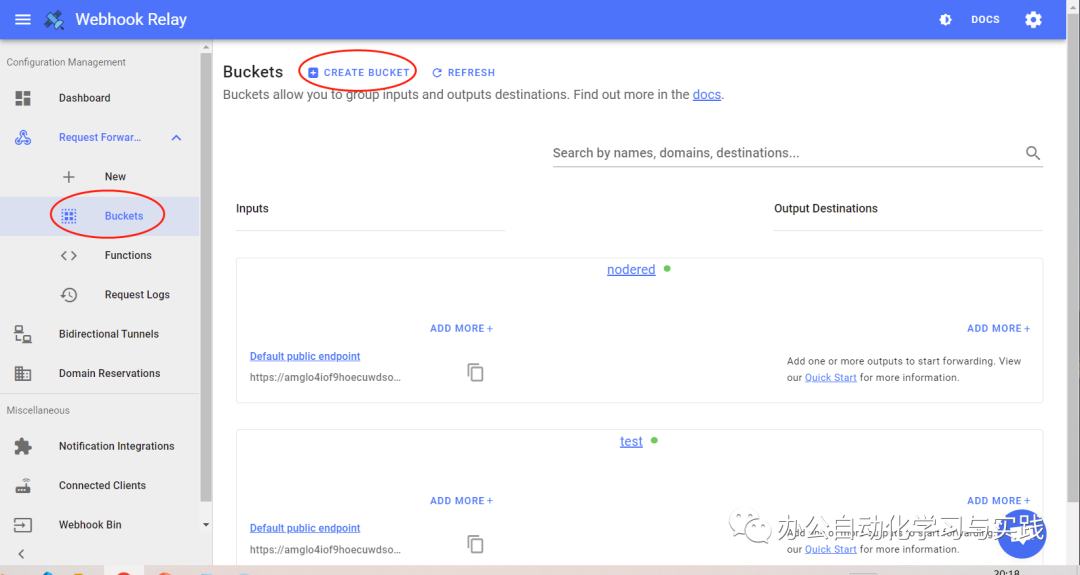This screenshot has height=575, width=1080.
Task: Click ADD MORE output for test
Action: 999,501
